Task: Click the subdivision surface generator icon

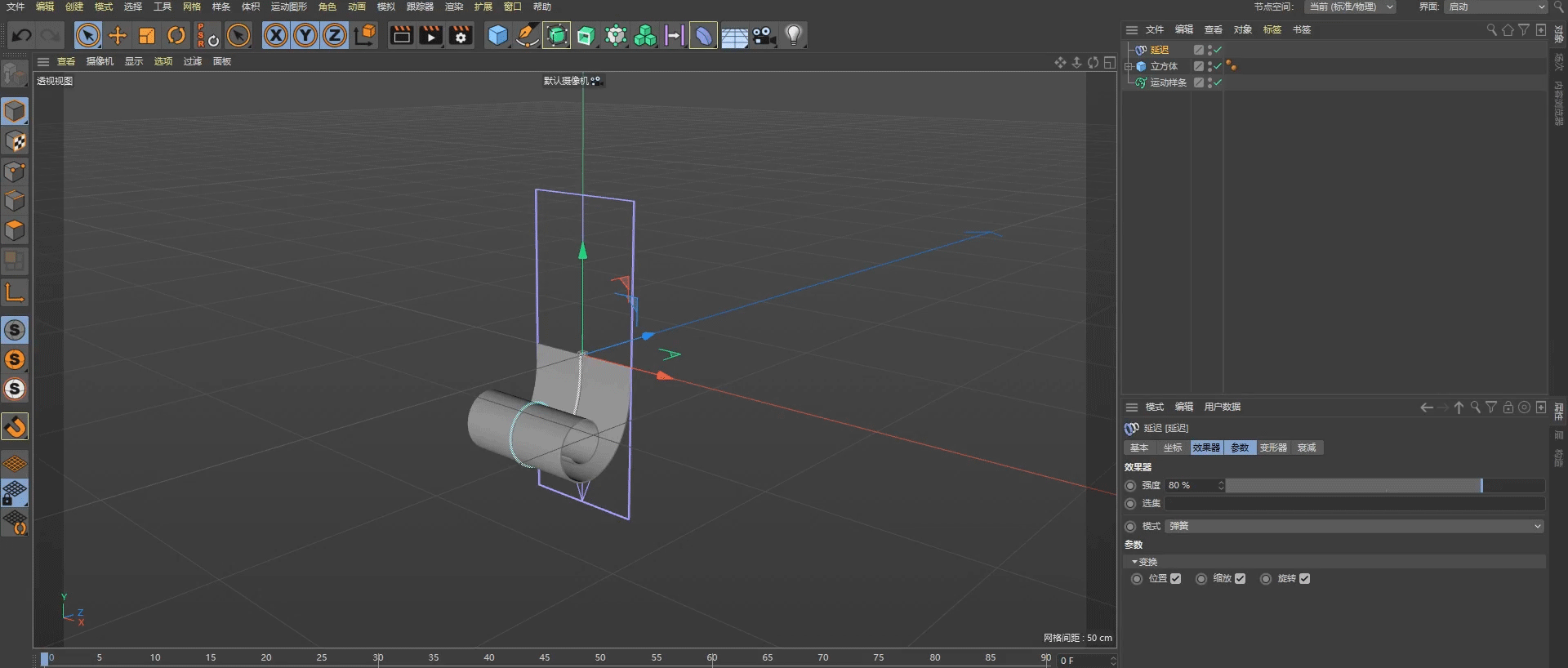Action: coord(557,35)
